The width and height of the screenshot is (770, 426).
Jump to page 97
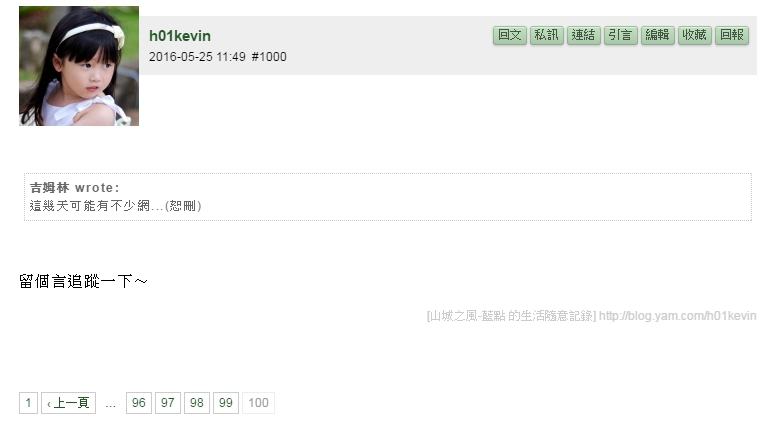tap(167, 403)
